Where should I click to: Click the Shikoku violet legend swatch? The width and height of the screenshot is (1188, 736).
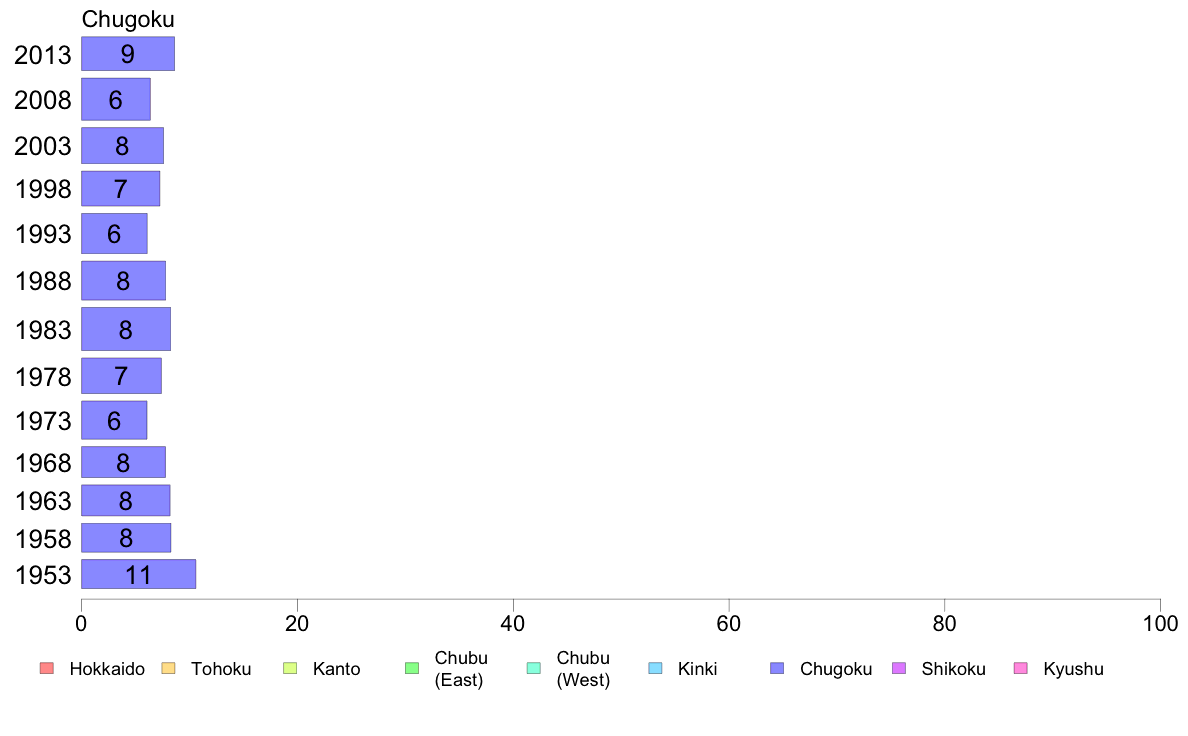pyautogui.click(x=899, y=668)
